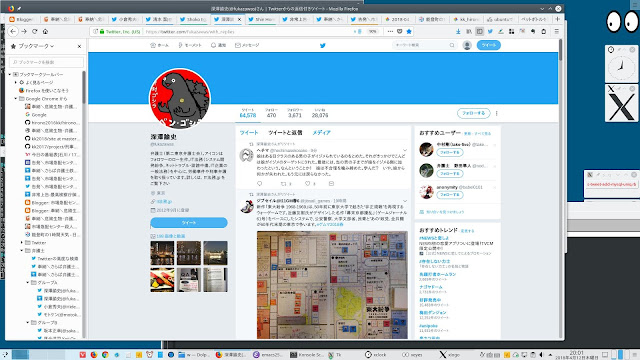
Task: Like the first tweet heart icon
Action: [307, 184]
